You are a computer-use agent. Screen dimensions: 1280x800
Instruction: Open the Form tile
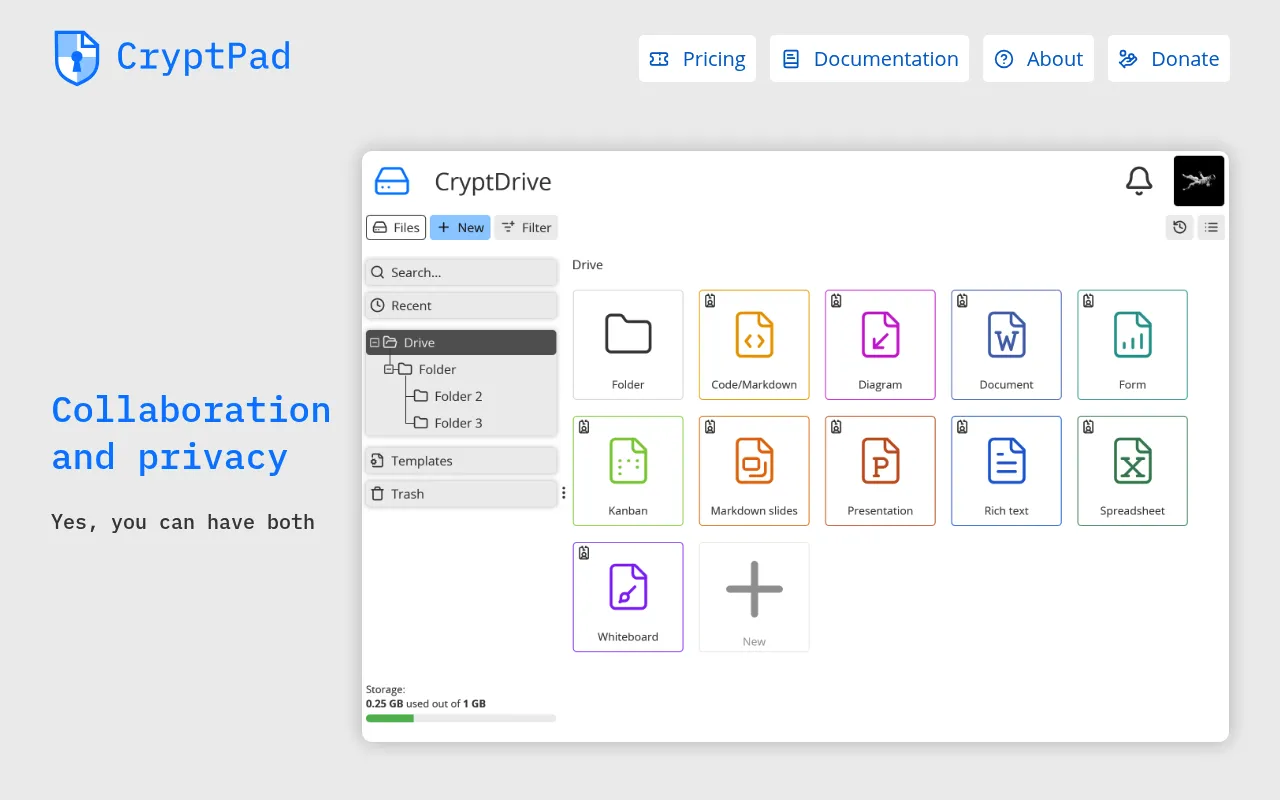(1132, 345)
